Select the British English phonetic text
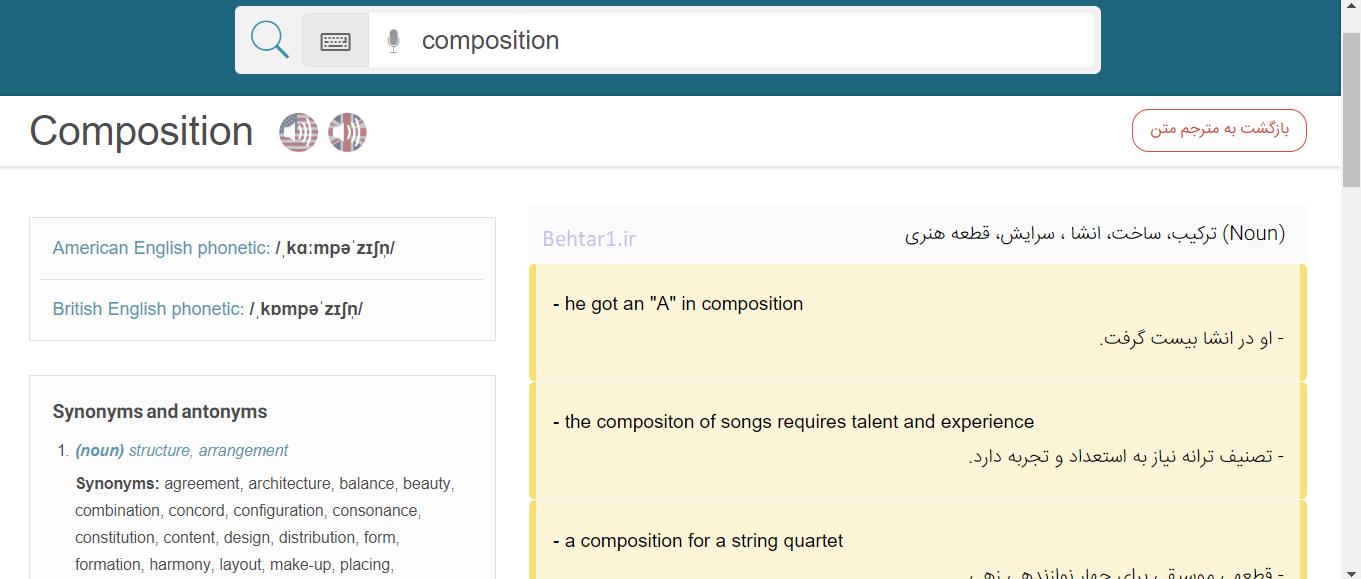The image size is (1361, 579). (208, 309)
